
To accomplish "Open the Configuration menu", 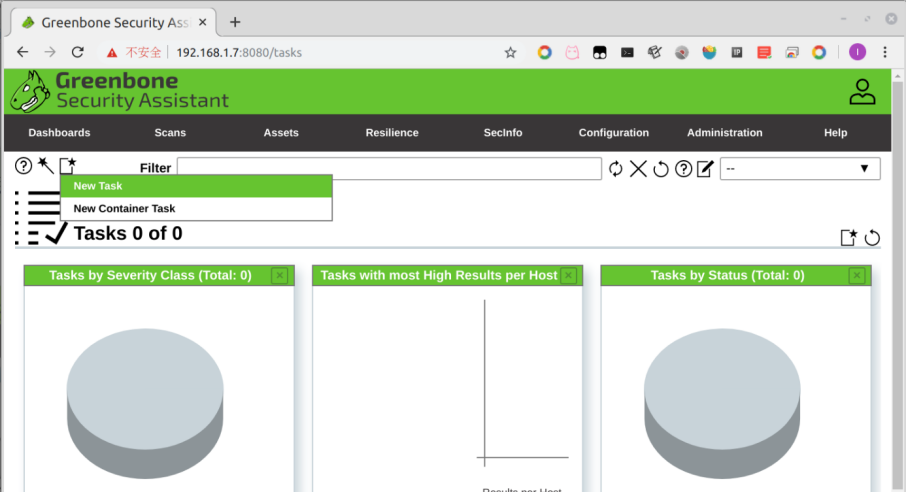I will pyautogui.click(x=613, y=132).
